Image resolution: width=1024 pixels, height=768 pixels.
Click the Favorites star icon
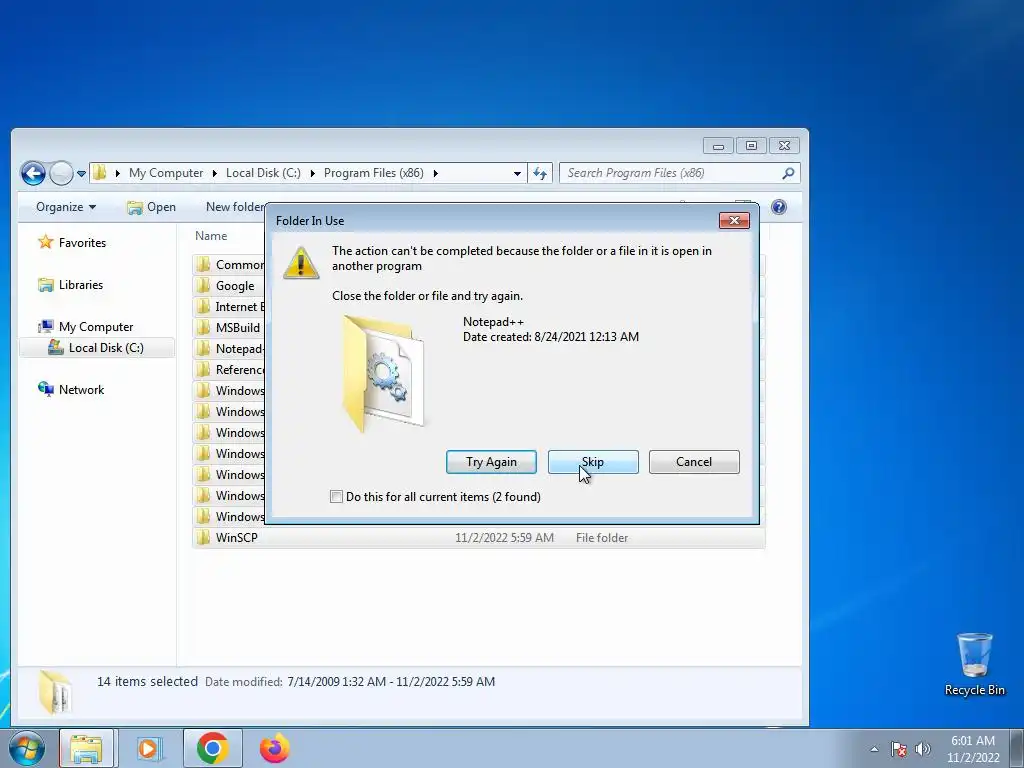(x=45, y=242)
